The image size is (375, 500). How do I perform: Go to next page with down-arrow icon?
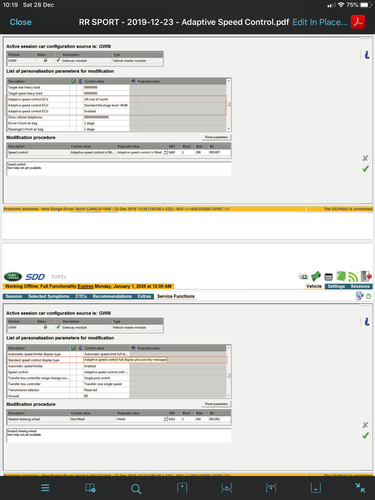316,488
